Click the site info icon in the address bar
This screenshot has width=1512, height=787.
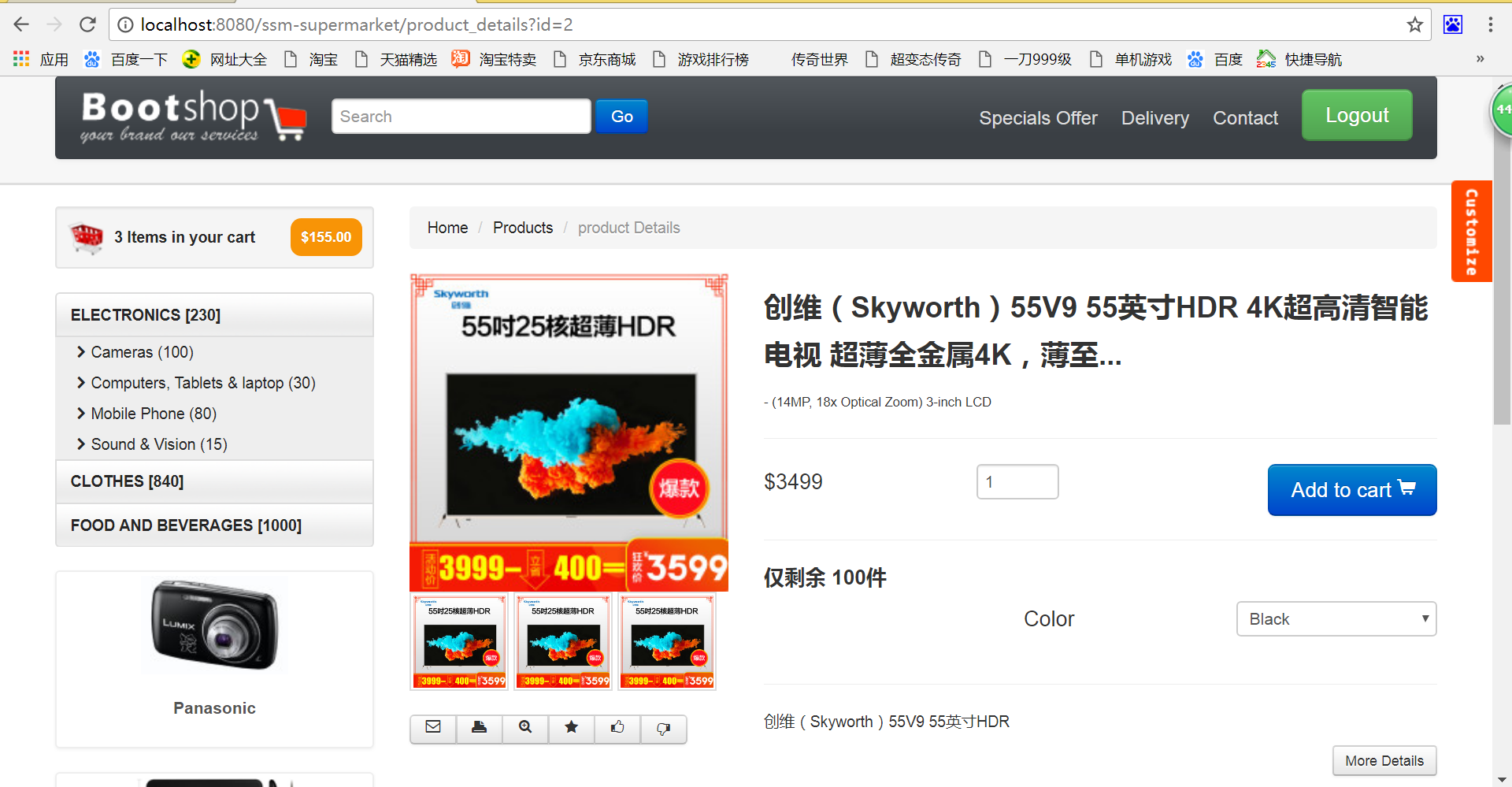pyautogui.click(x=124, y=24)
